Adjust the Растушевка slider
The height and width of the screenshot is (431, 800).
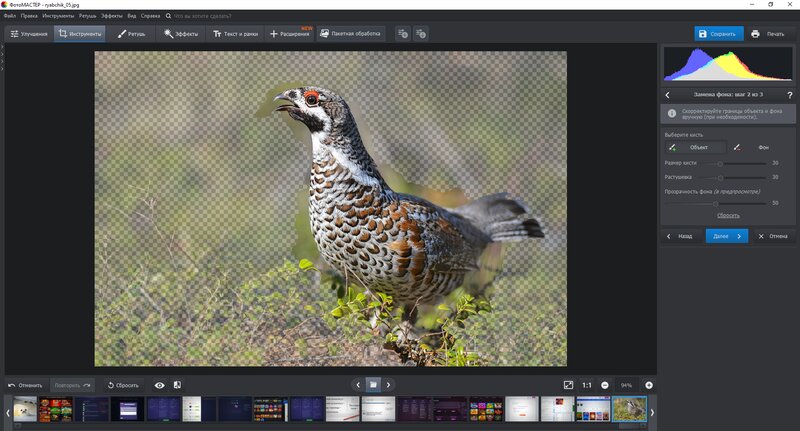tap(720, 178)
